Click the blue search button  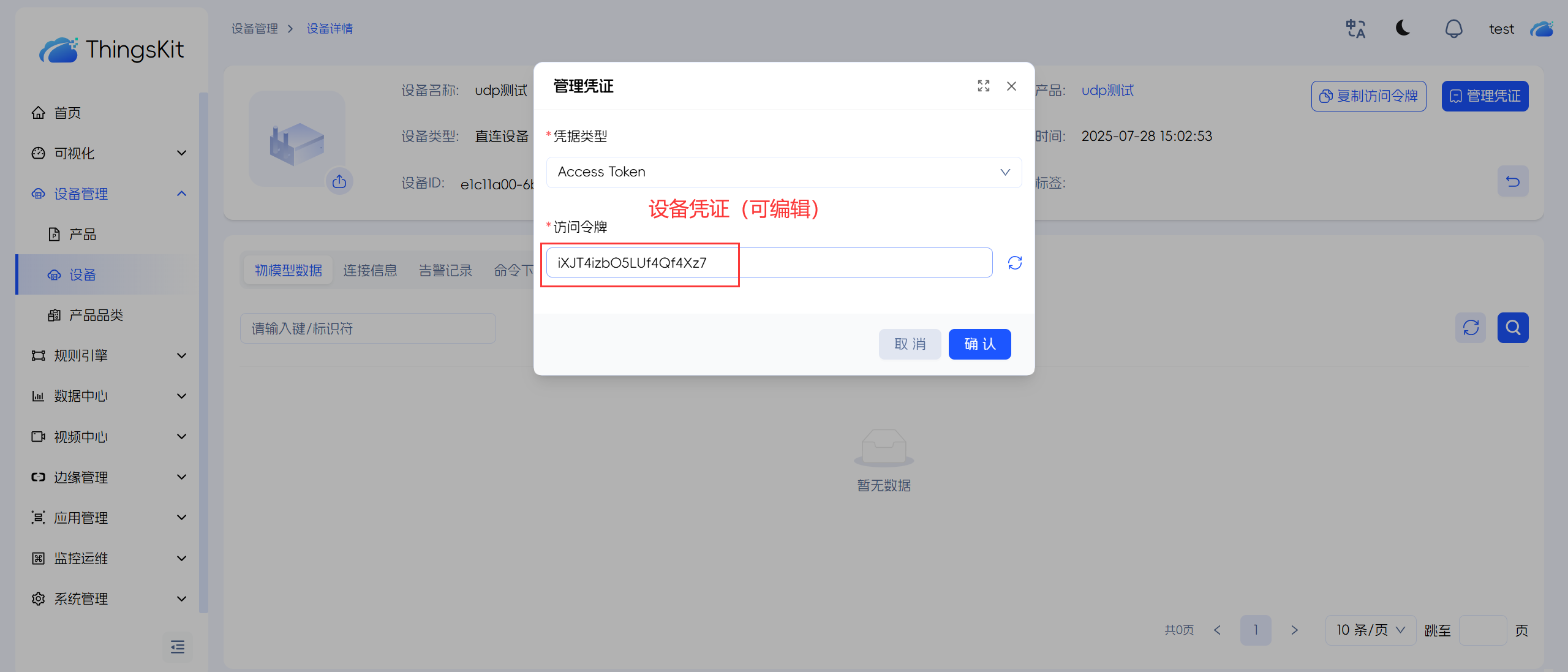tap(1512, 328)
